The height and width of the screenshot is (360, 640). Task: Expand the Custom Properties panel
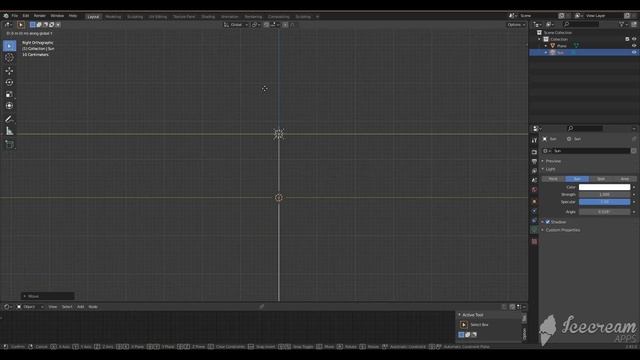coord(563,230)
